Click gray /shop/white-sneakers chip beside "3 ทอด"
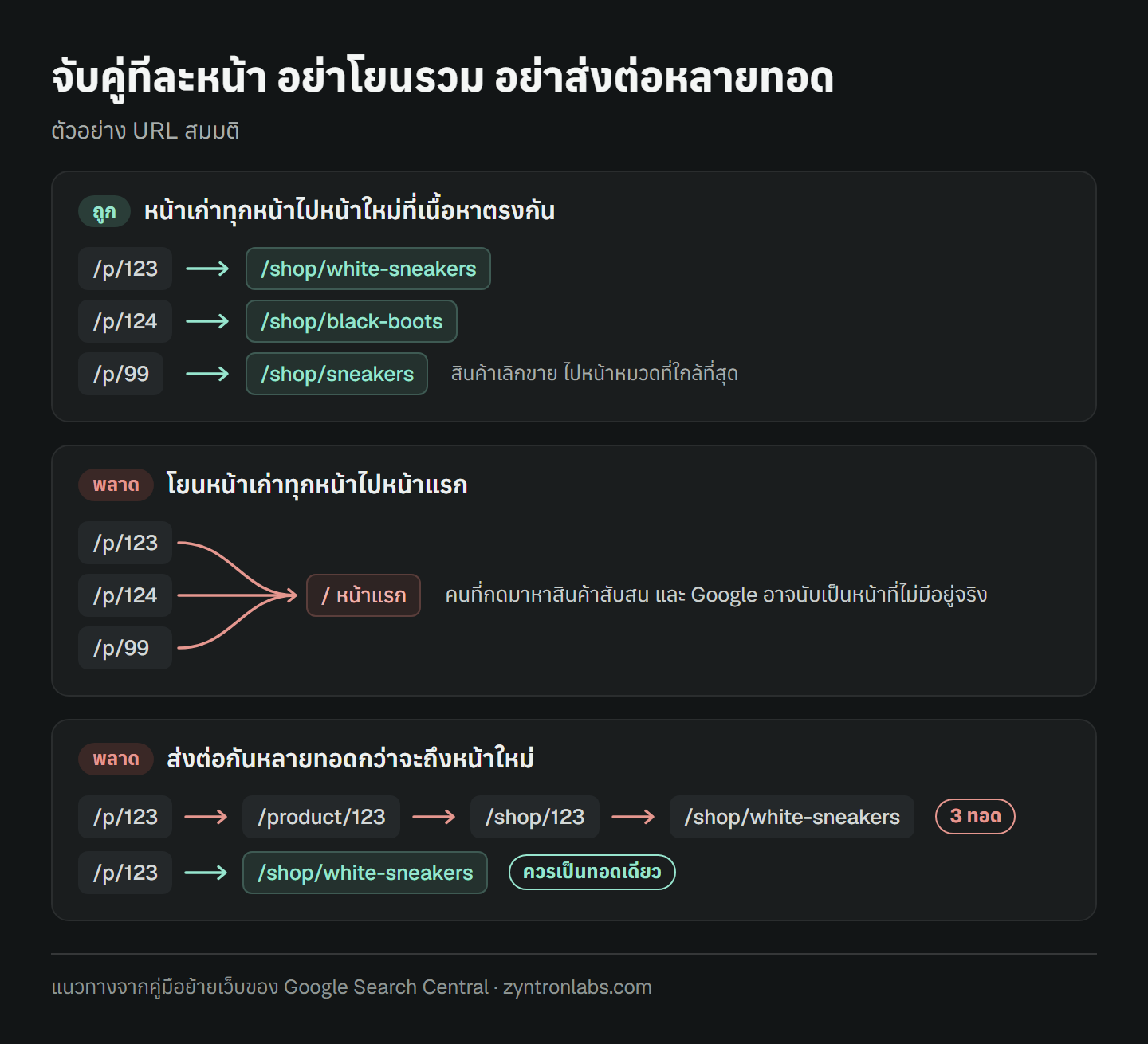Screen dimensions: 1148x1044 [x=792, y=817]
